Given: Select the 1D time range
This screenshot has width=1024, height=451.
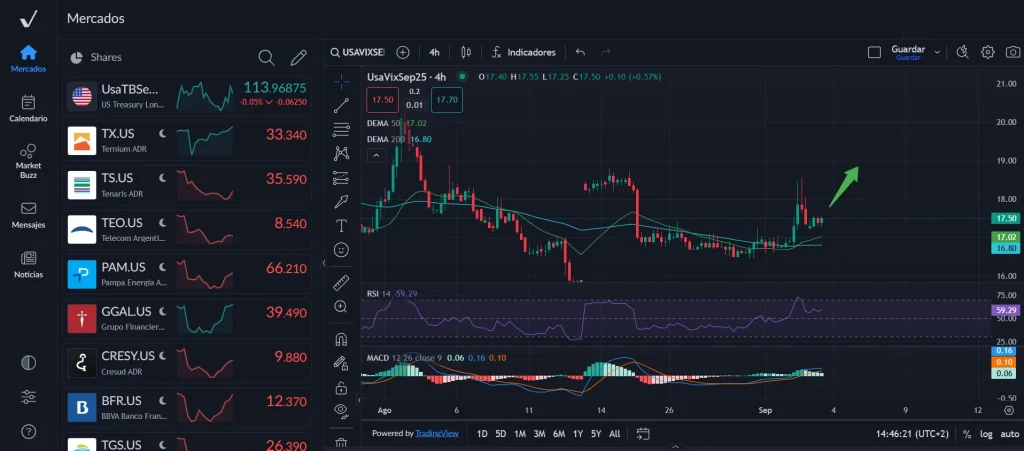Looking at the screenshot, I should pyautogui.click(x=482, y=433).
